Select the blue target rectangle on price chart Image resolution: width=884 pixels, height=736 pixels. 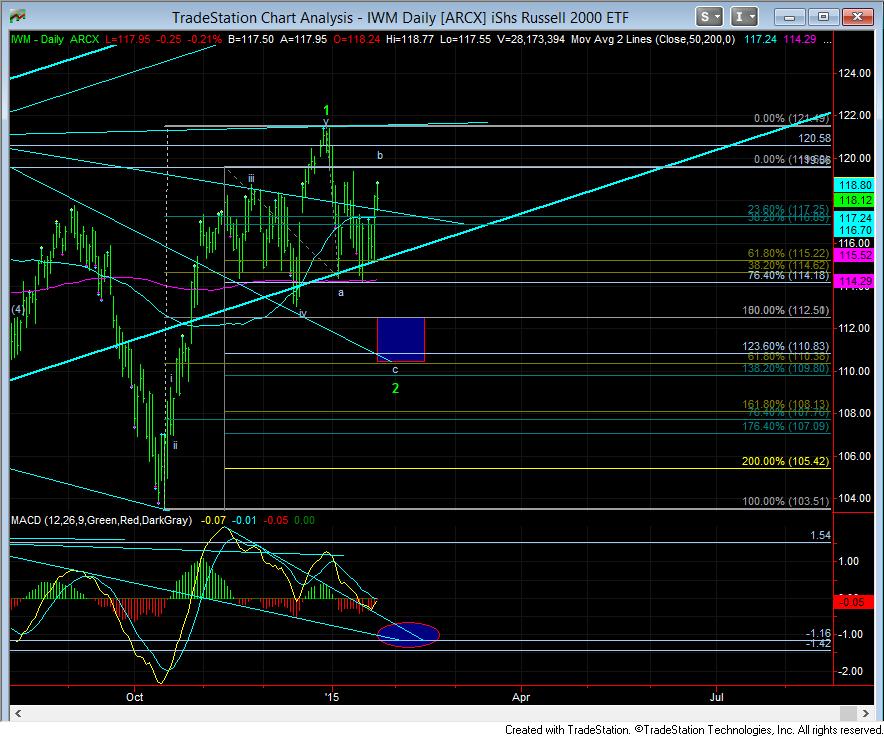coord(400,340)
